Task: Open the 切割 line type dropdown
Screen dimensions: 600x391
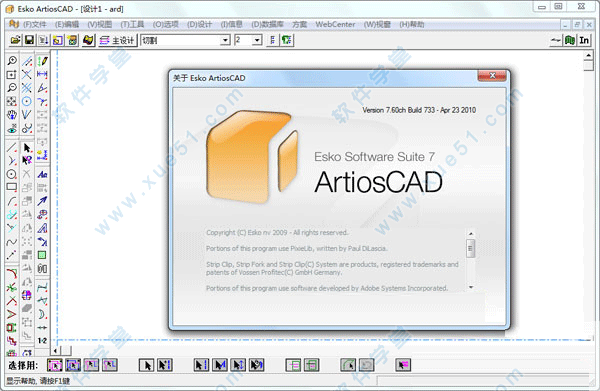Action: pyautogui.click(x=225, y=40)
